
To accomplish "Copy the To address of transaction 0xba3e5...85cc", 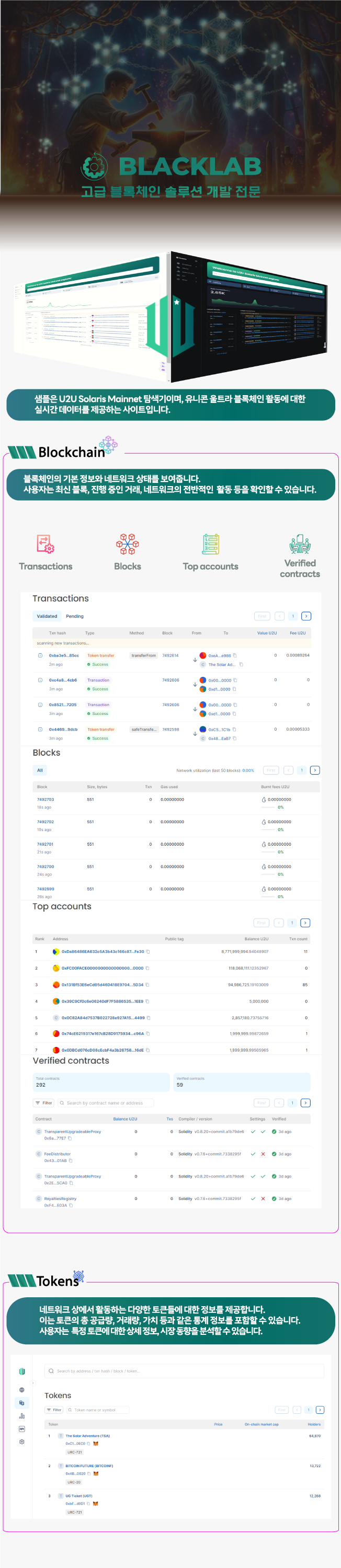I will point(241,665).
